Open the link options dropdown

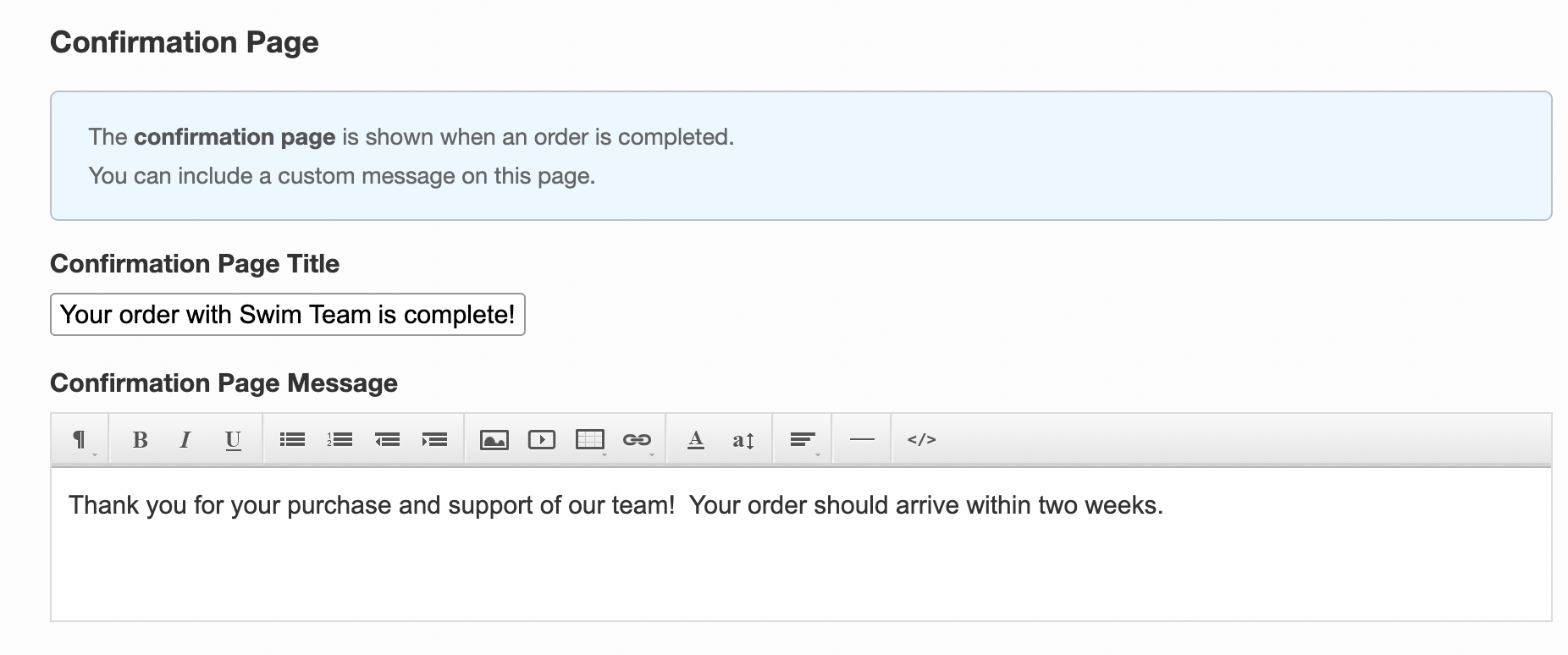(x=637, y=439)
